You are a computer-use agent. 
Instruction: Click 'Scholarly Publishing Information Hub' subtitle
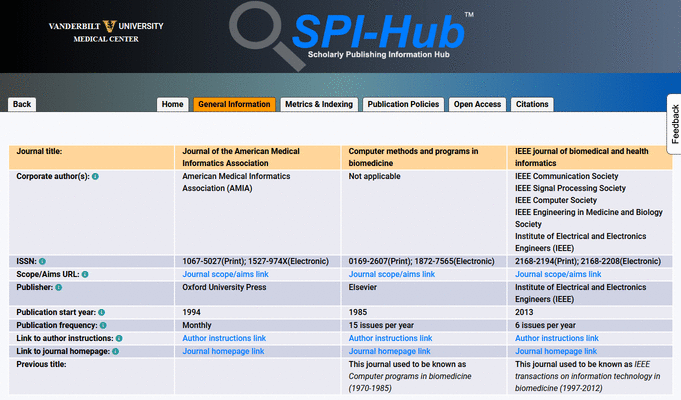(x=379, y=55)
